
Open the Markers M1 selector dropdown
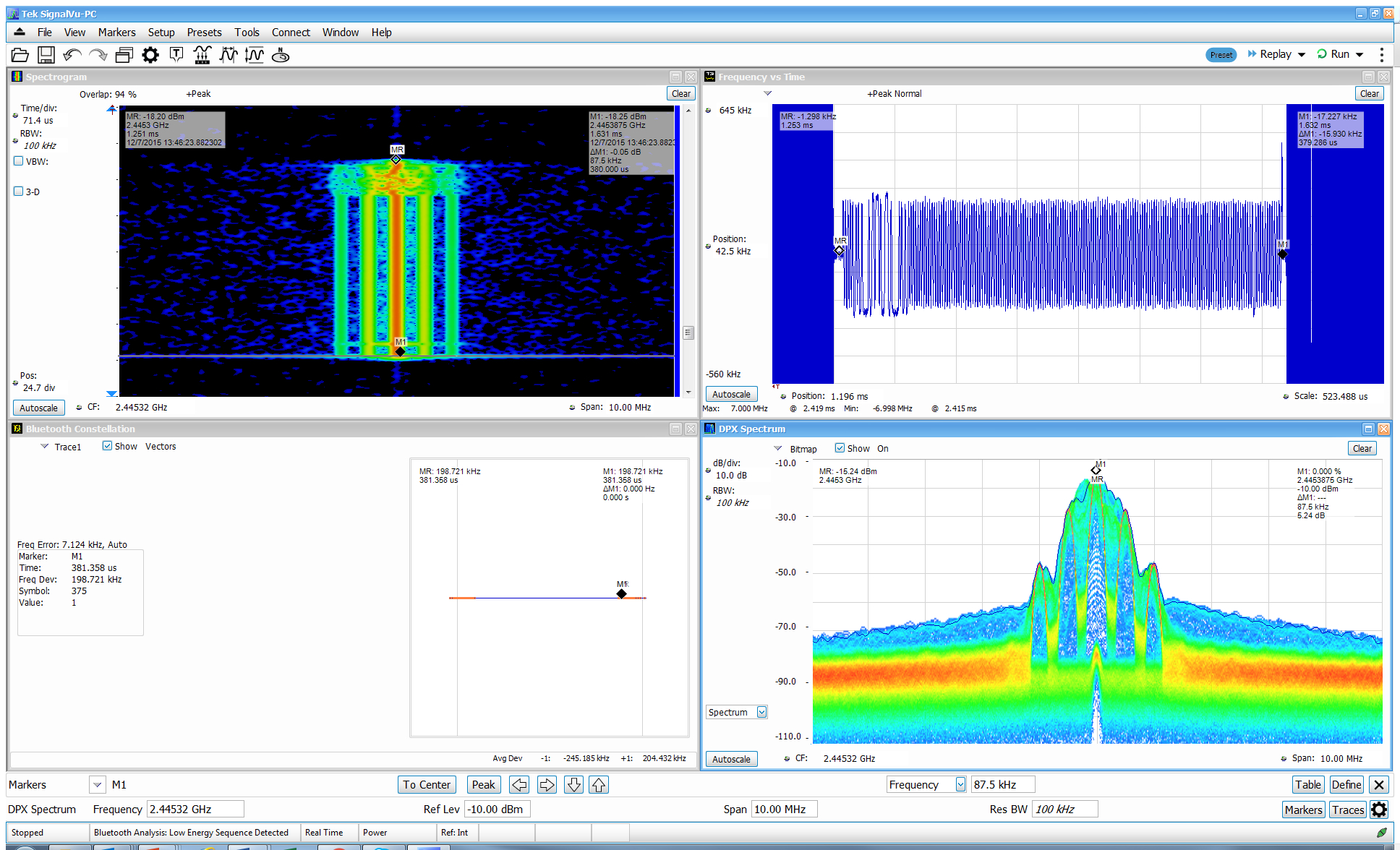98,785
